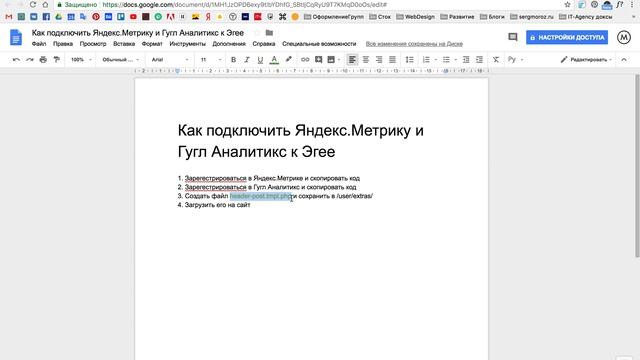640x360 pixels.
Task: Open the Формат menu
Action: 152,44
